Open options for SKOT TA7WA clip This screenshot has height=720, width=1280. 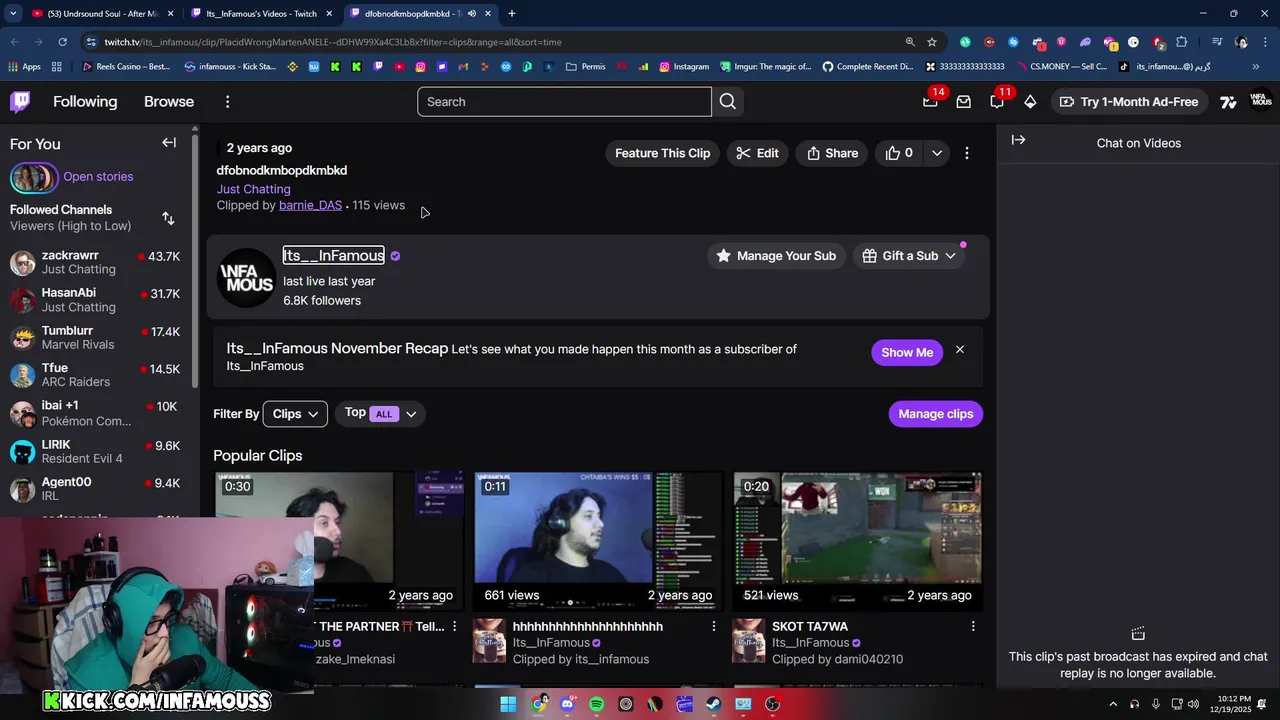point(973,626)
